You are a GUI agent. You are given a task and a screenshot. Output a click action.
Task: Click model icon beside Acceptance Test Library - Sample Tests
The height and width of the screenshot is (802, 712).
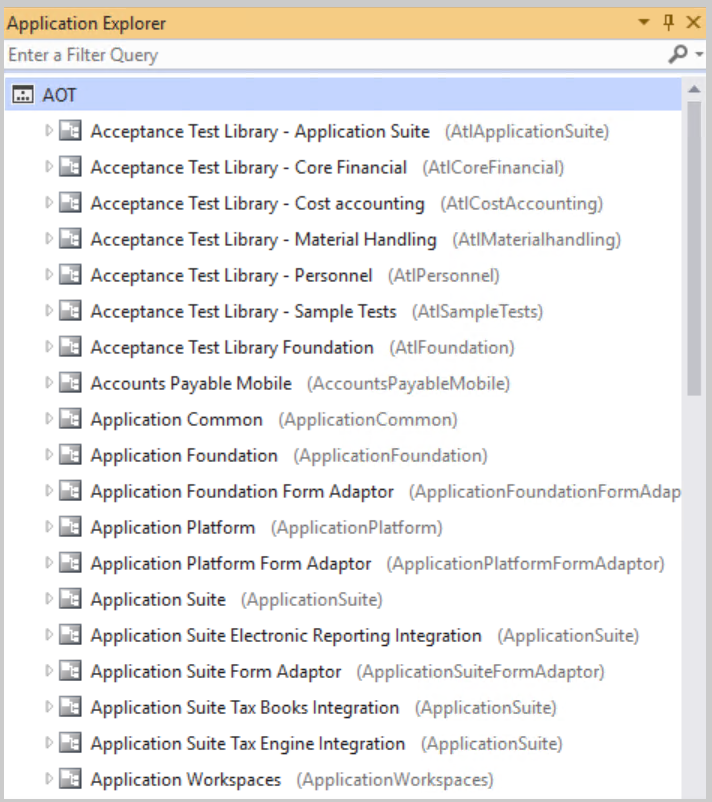click(70, 310)
